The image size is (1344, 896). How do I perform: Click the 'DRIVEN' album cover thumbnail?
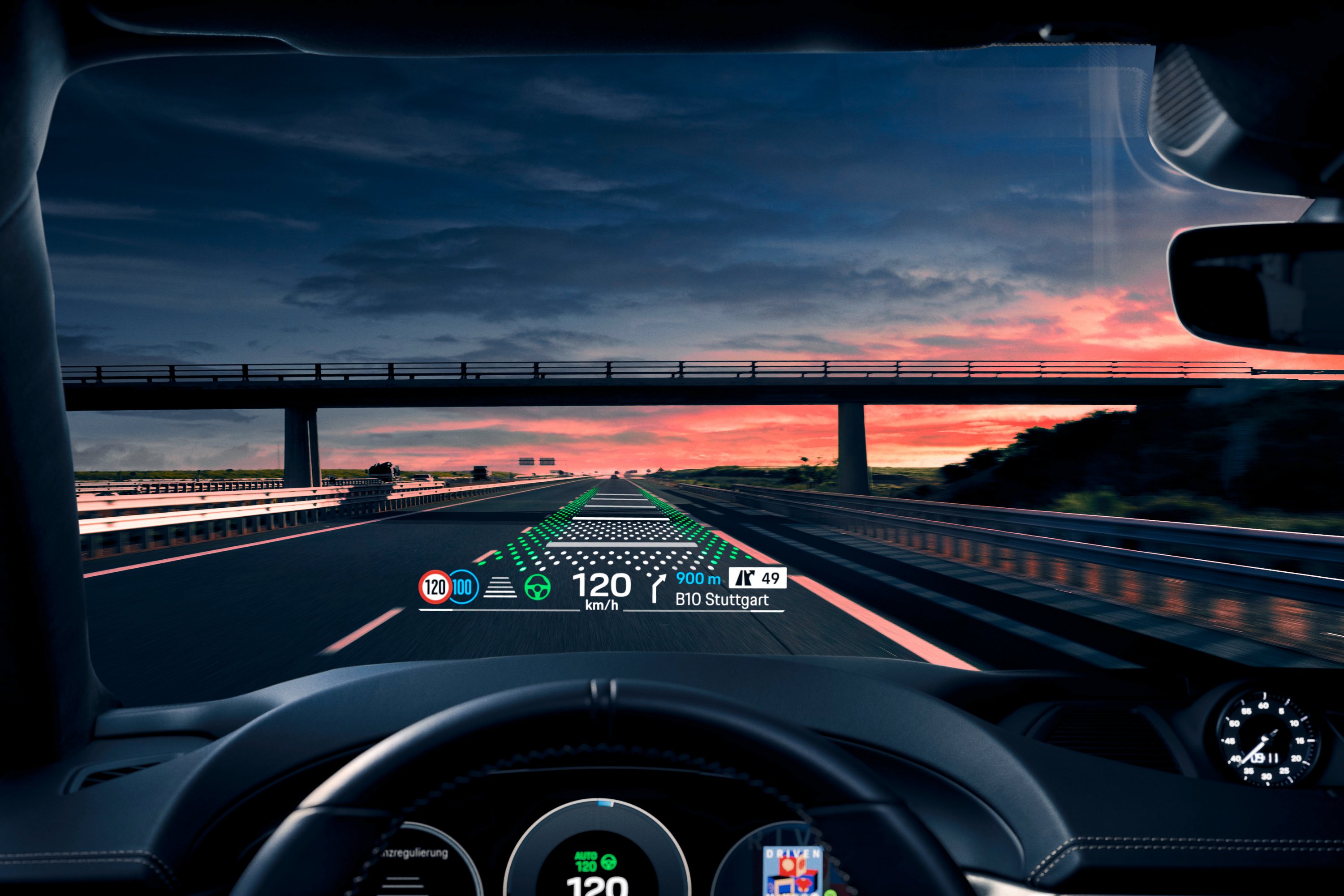793,871
